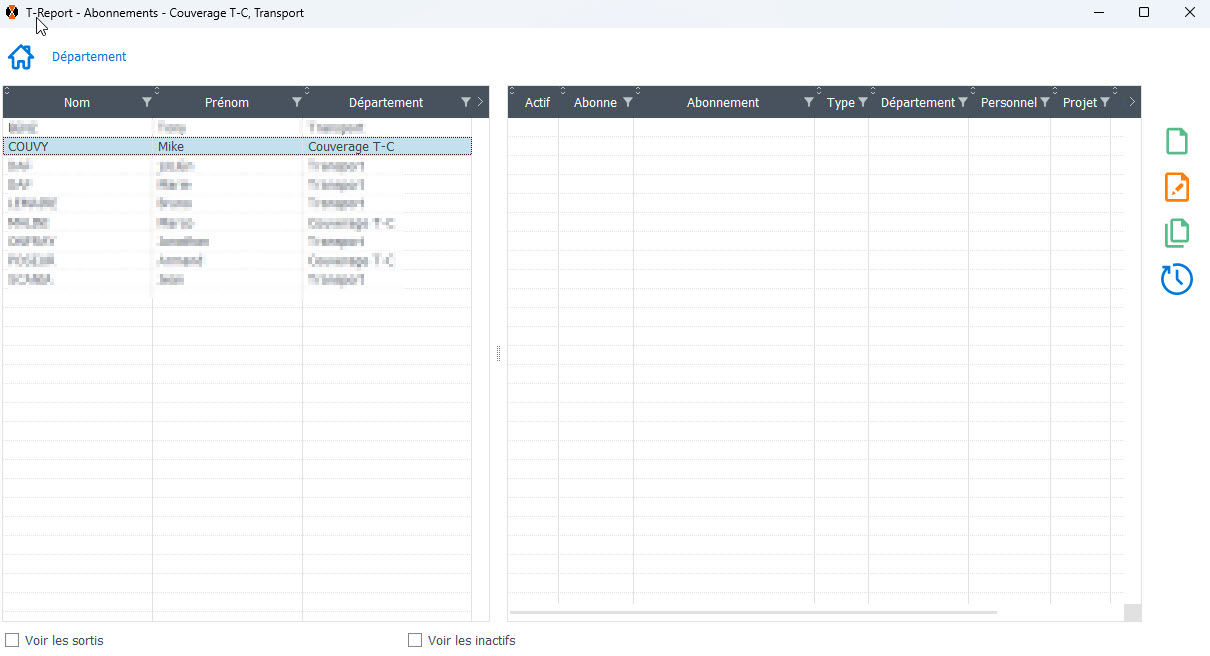Create a new subscription with green document icon

[1177, 142]
